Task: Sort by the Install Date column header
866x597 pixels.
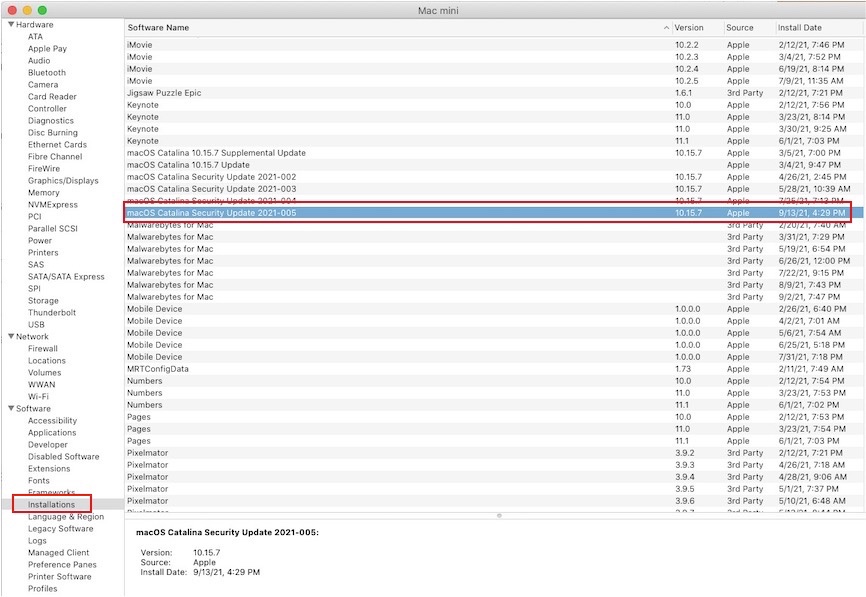Action: click(799, 28)
